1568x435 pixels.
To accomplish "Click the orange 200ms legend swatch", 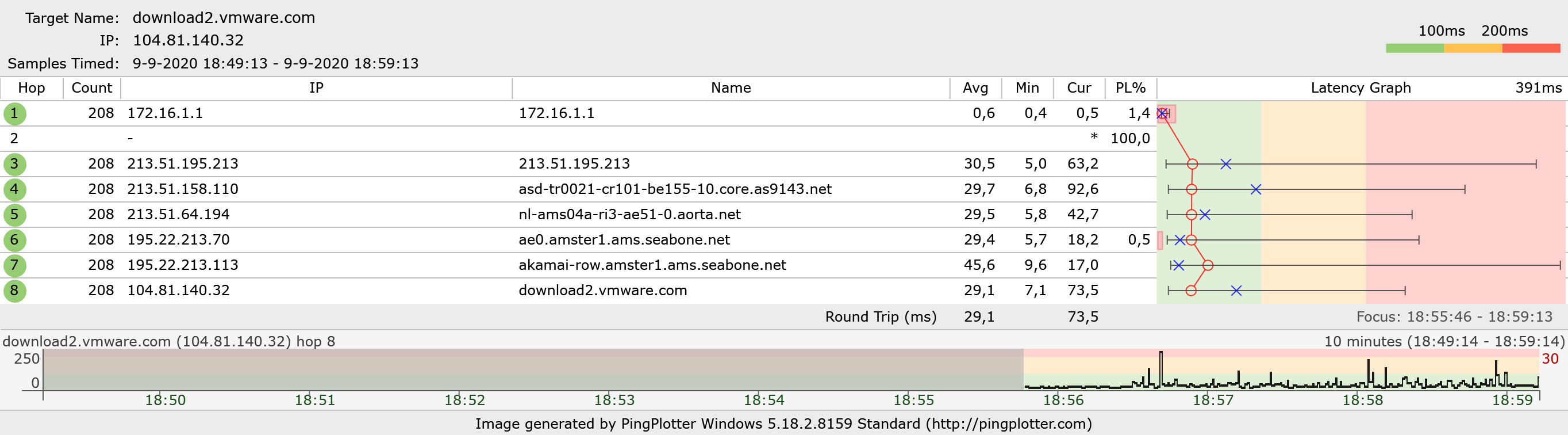I will pos(1473,48).
